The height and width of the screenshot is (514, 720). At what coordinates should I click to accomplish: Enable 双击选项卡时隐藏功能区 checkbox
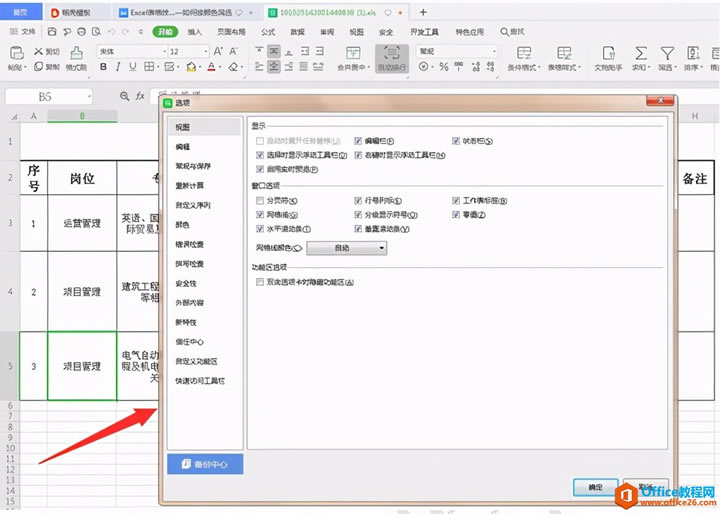tap(260, 282)
